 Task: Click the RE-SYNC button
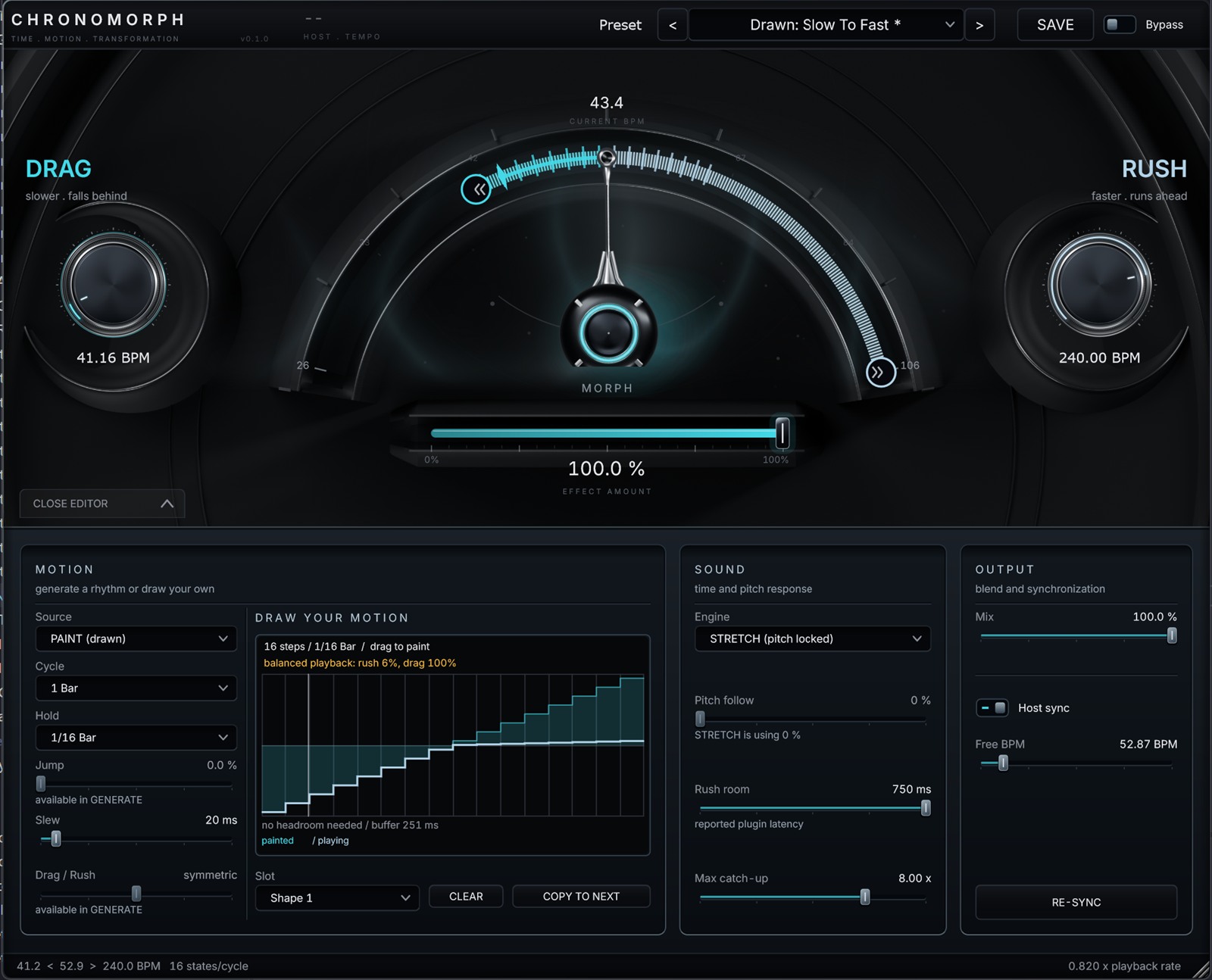pos(1076,902)
